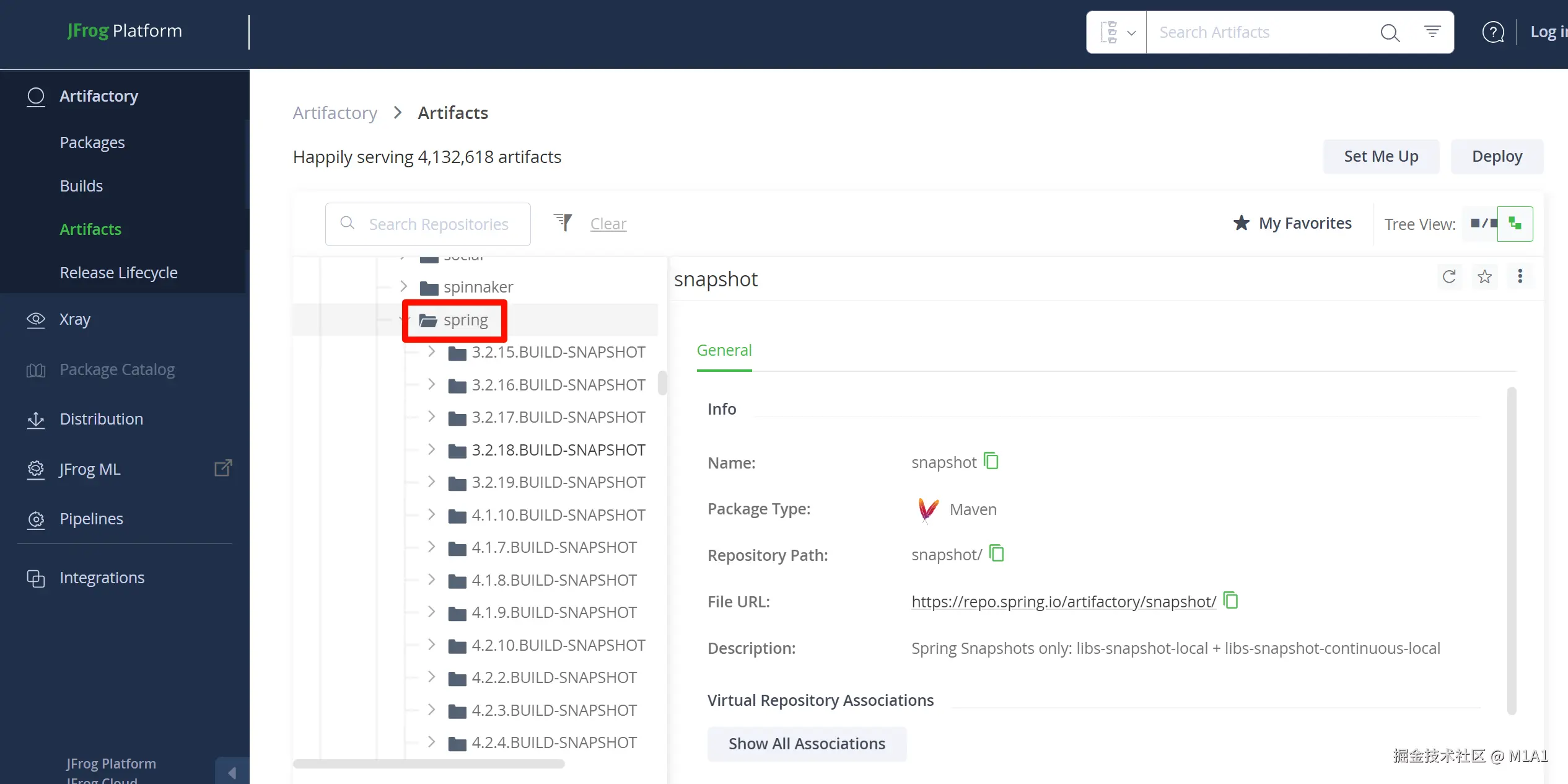Screen dimensions: 1568x784
Task: Open the three-dot actions menu for snapshot
Action: click(1520, 276)
